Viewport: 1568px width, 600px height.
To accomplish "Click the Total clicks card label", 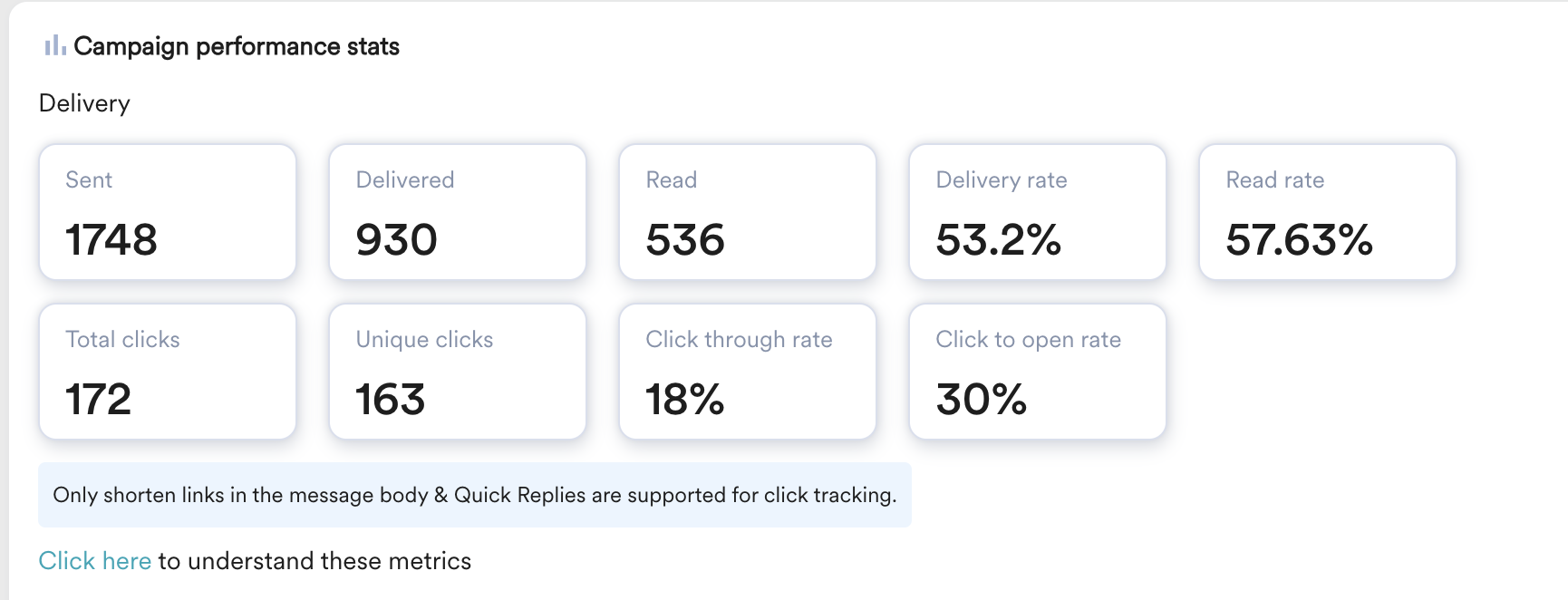I will [122, 340].
